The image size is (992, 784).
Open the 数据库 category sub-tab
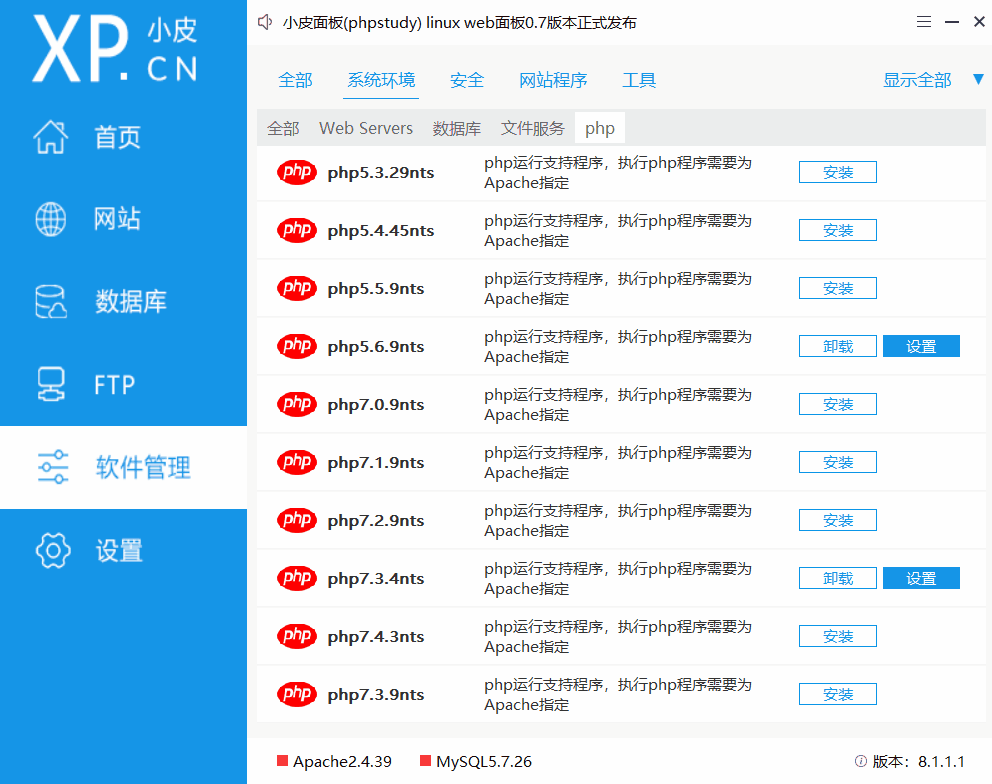pos(456,128)
